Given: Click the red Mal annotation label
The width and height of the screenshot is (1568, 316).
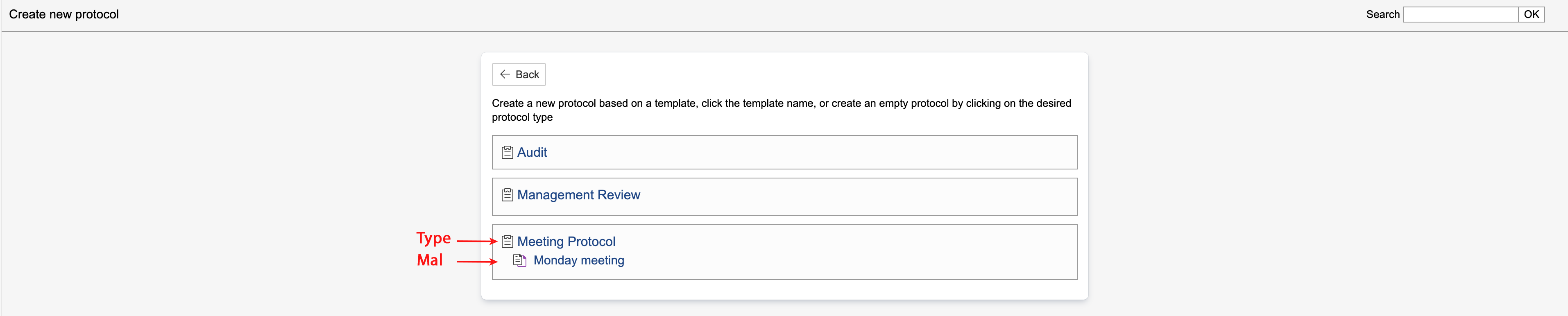Looking at the screenshot, I should 430,260.
